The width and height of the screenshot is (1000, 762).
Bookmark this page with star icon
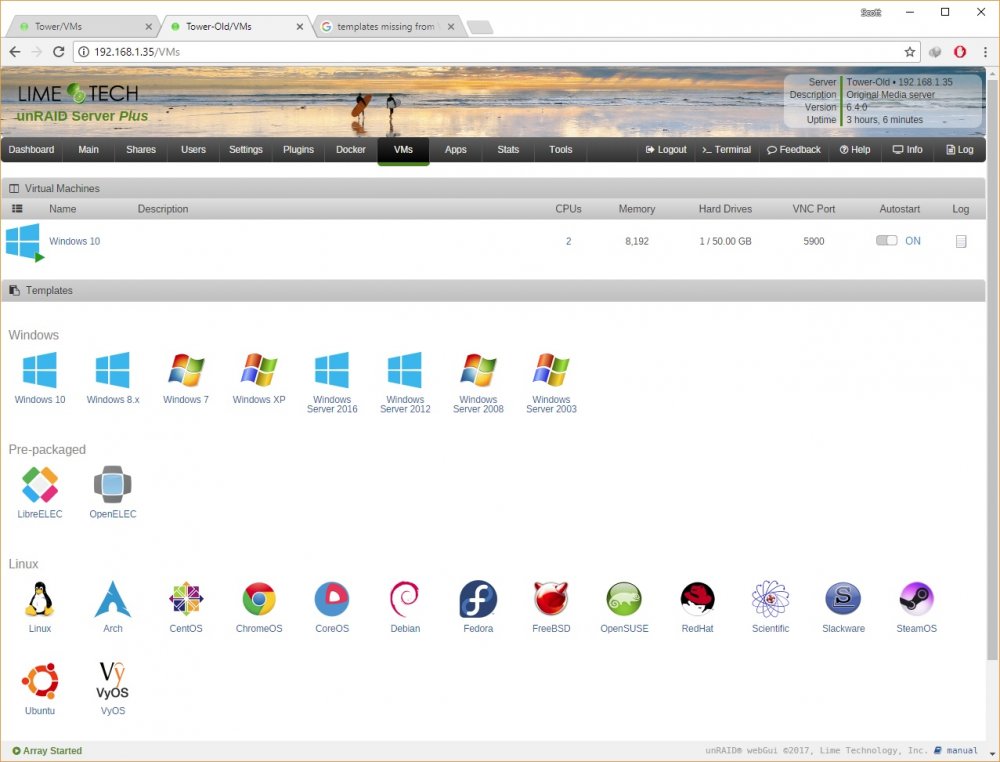coord(909,52)
